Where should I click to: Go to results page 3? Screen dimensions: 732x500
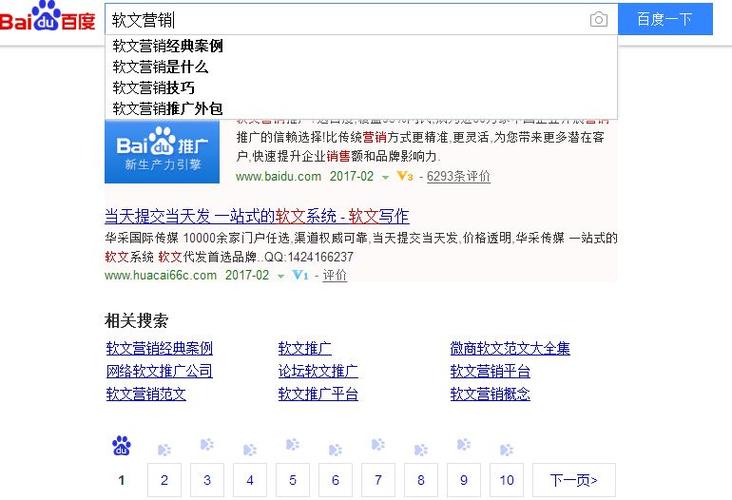pos(207,480)
